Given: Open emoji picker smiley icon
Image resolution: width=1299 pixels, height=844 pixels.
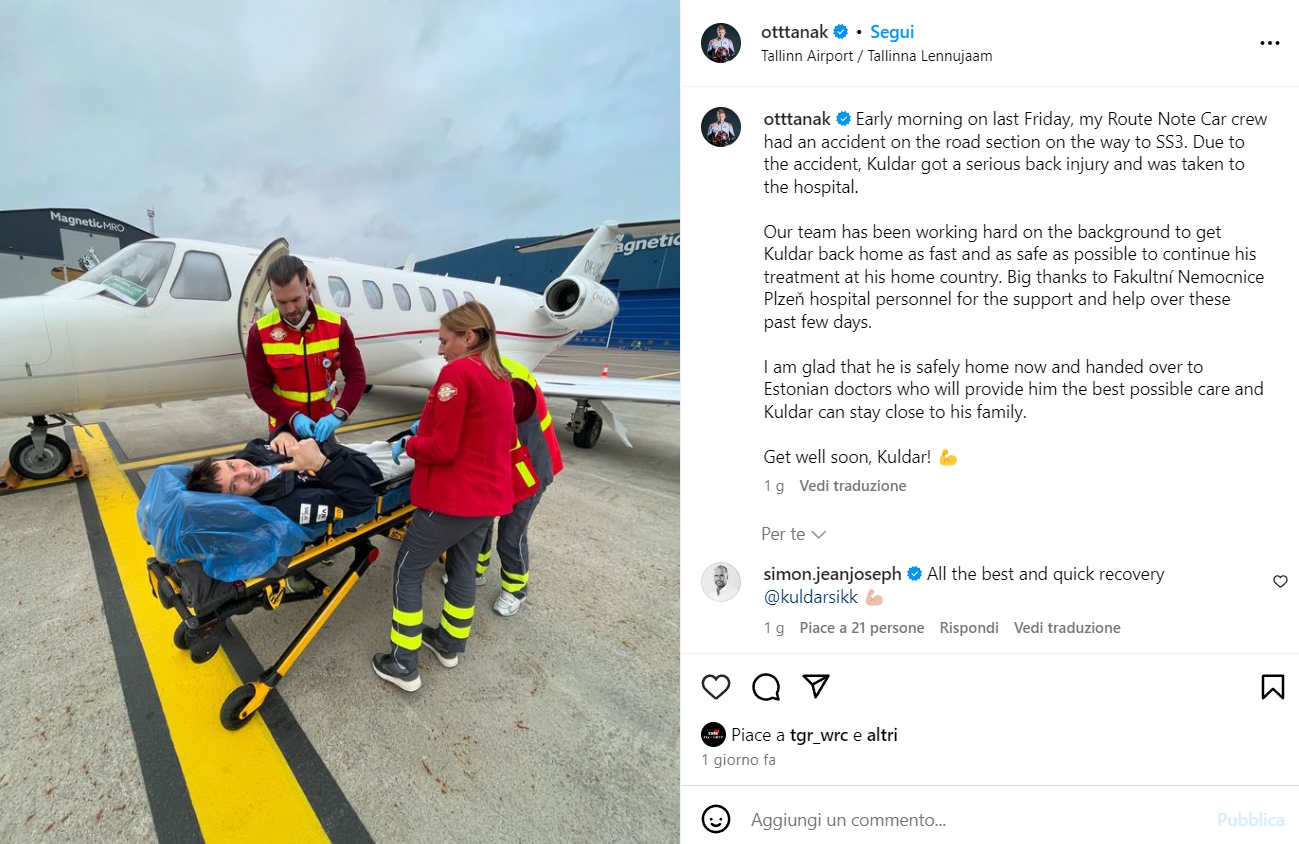Looking at the screenshot, I should [x=716, y=820].
